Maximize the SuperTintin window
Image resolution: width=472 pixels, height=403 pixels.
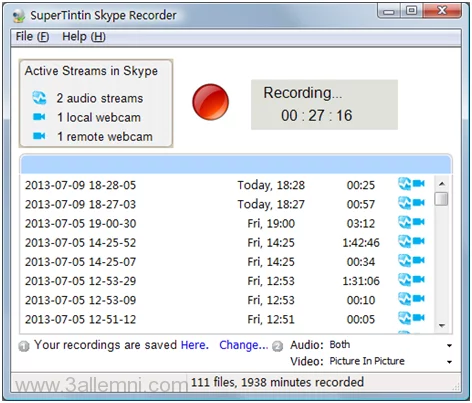[411, 11]
